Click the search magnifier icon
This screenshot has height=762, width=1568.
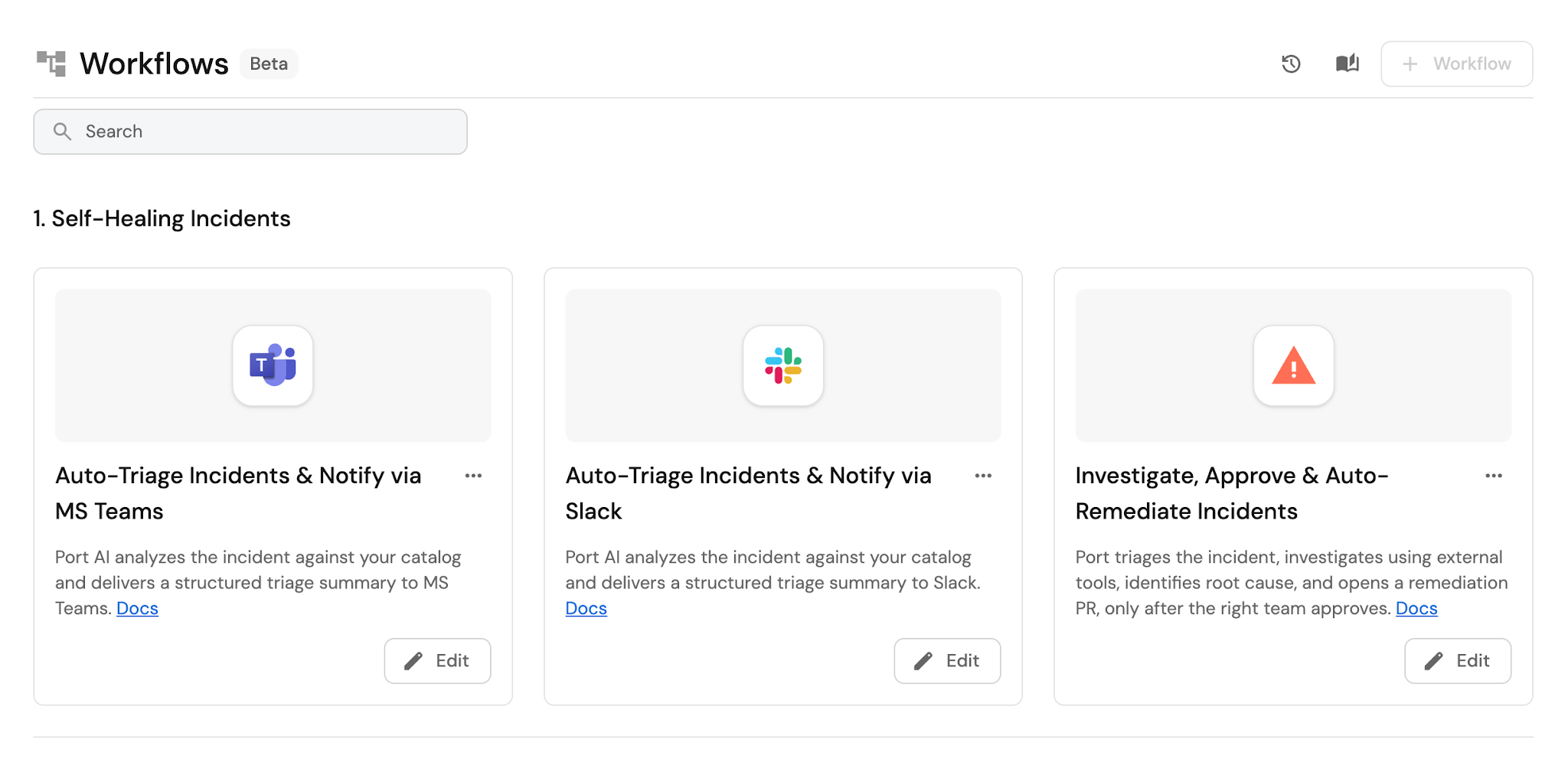click(62, 132)
